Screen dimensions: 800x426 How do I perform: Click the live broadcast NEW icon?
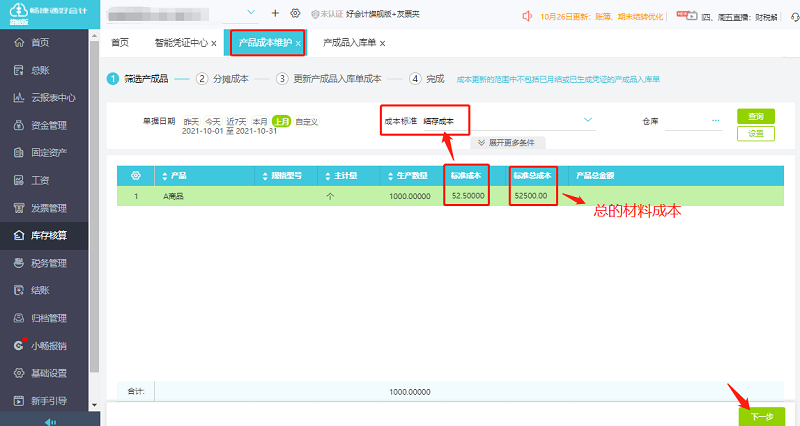(x=687, y=15)
